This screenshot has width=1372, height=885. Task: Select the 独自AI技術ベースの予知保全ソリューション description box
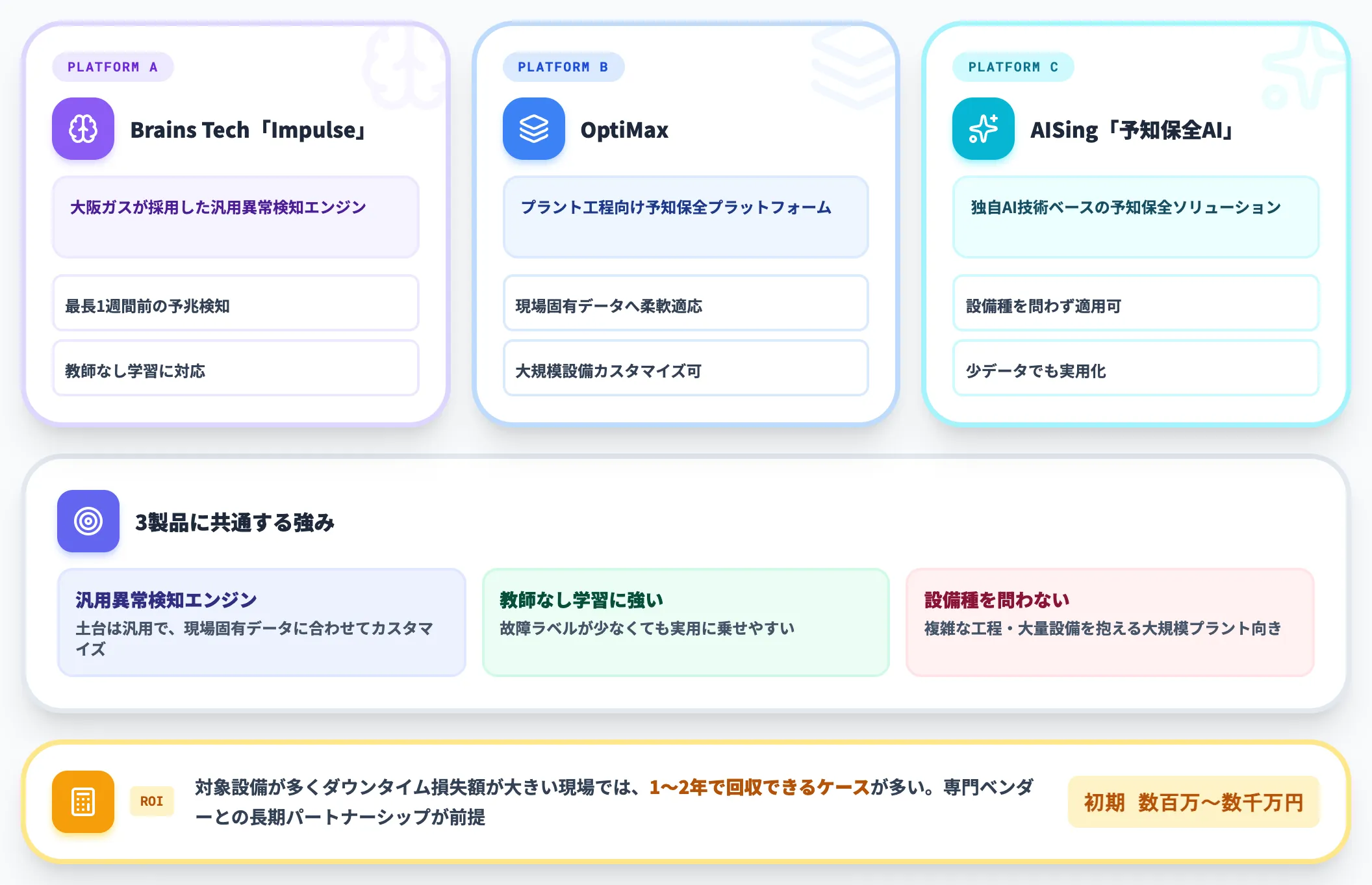point(1136,217)
